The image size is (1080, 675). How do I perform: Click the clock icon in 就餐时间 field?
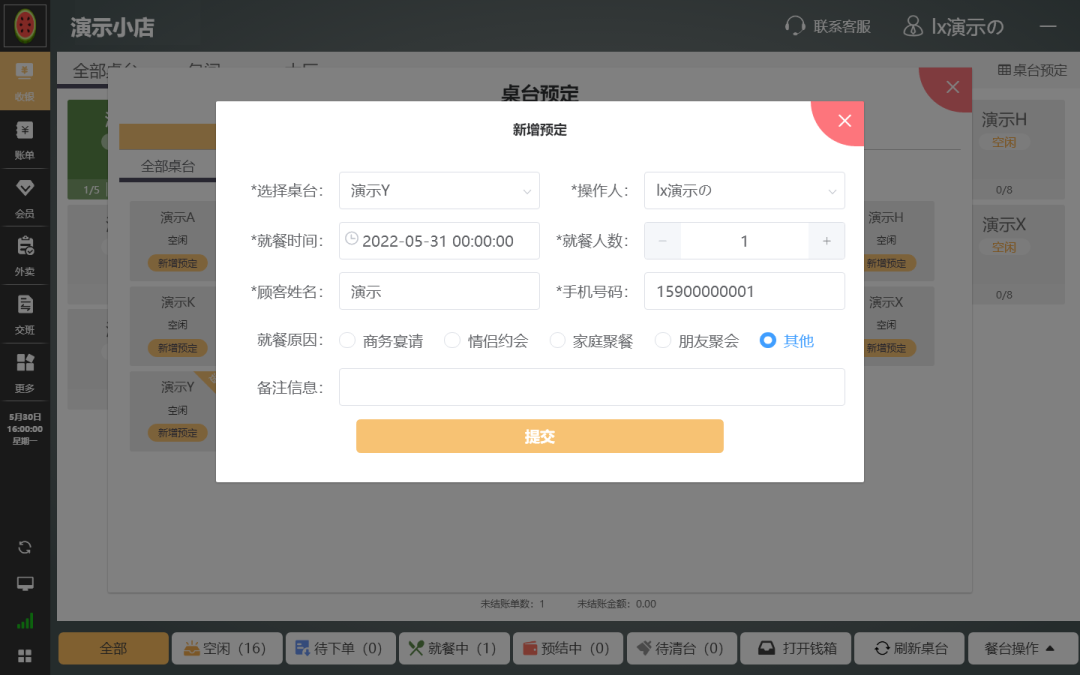coord(351,238)
